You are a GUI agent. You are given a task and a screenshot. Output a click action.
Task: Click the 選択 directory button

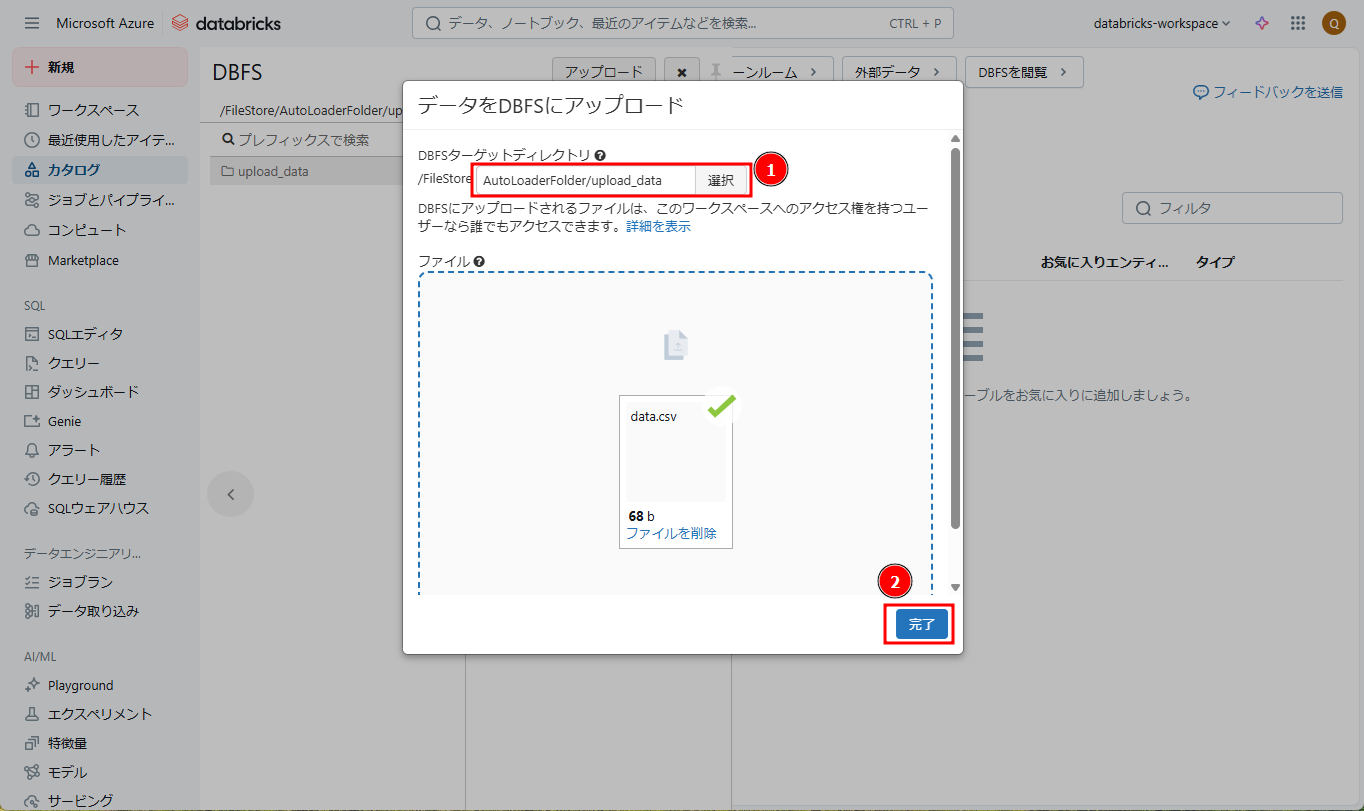(721, 180)
